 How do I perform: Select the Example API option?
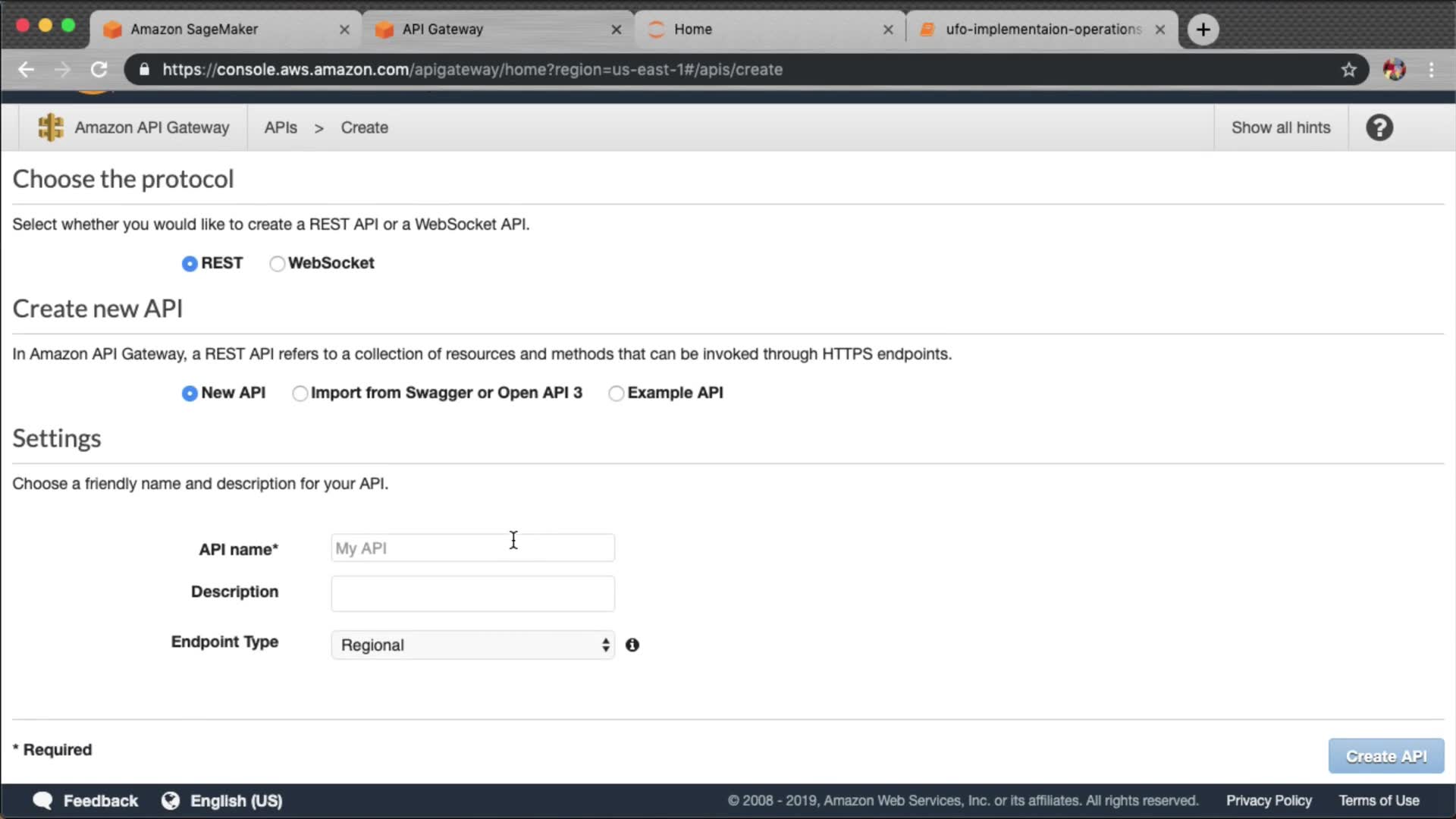(x=617, y=393)
